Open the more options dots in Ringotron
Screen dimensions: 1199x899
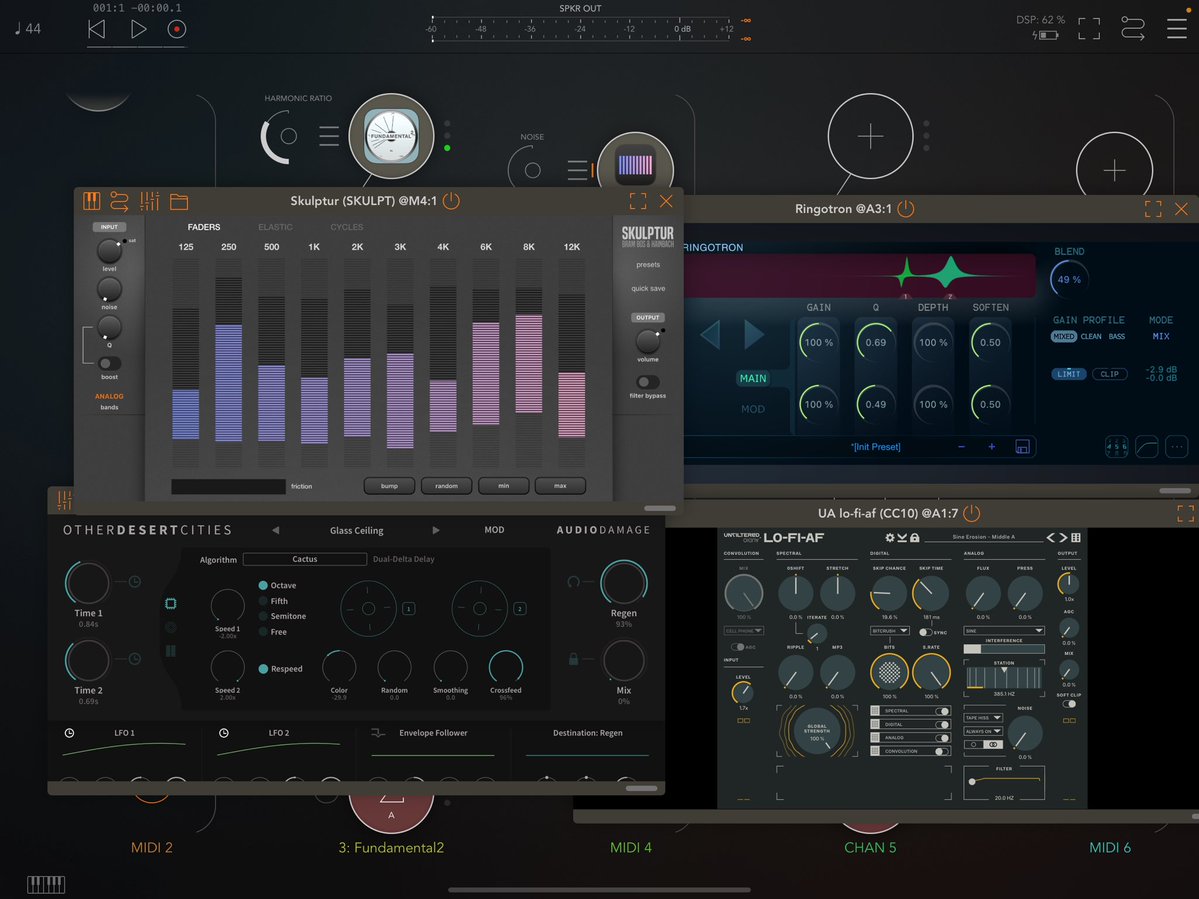pyautogui.click(x=1177, y=446)
